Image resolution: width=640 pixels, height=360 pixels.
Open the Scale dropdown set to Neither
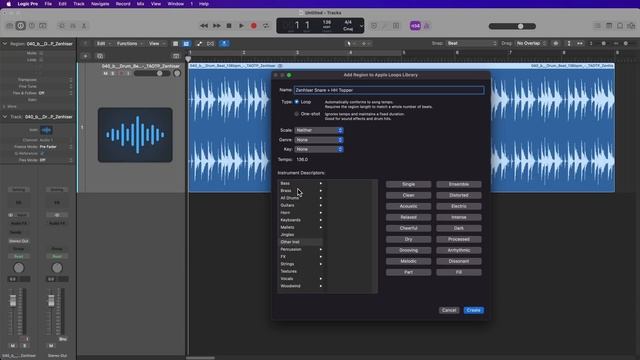(319, 130)
